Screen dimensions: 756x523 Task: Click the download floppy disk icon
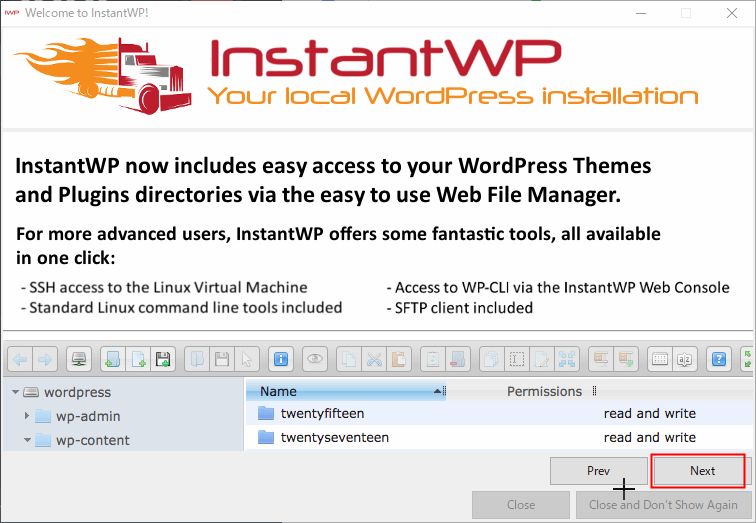pyautogui.click(x=222, y=359)
